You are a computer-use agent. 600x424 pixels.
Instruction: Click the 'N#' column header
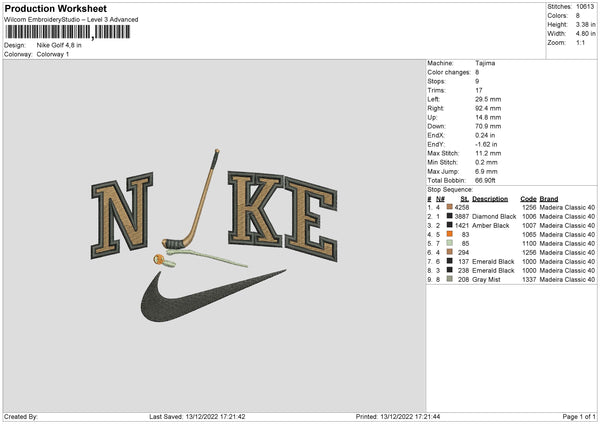coord(440,199)
